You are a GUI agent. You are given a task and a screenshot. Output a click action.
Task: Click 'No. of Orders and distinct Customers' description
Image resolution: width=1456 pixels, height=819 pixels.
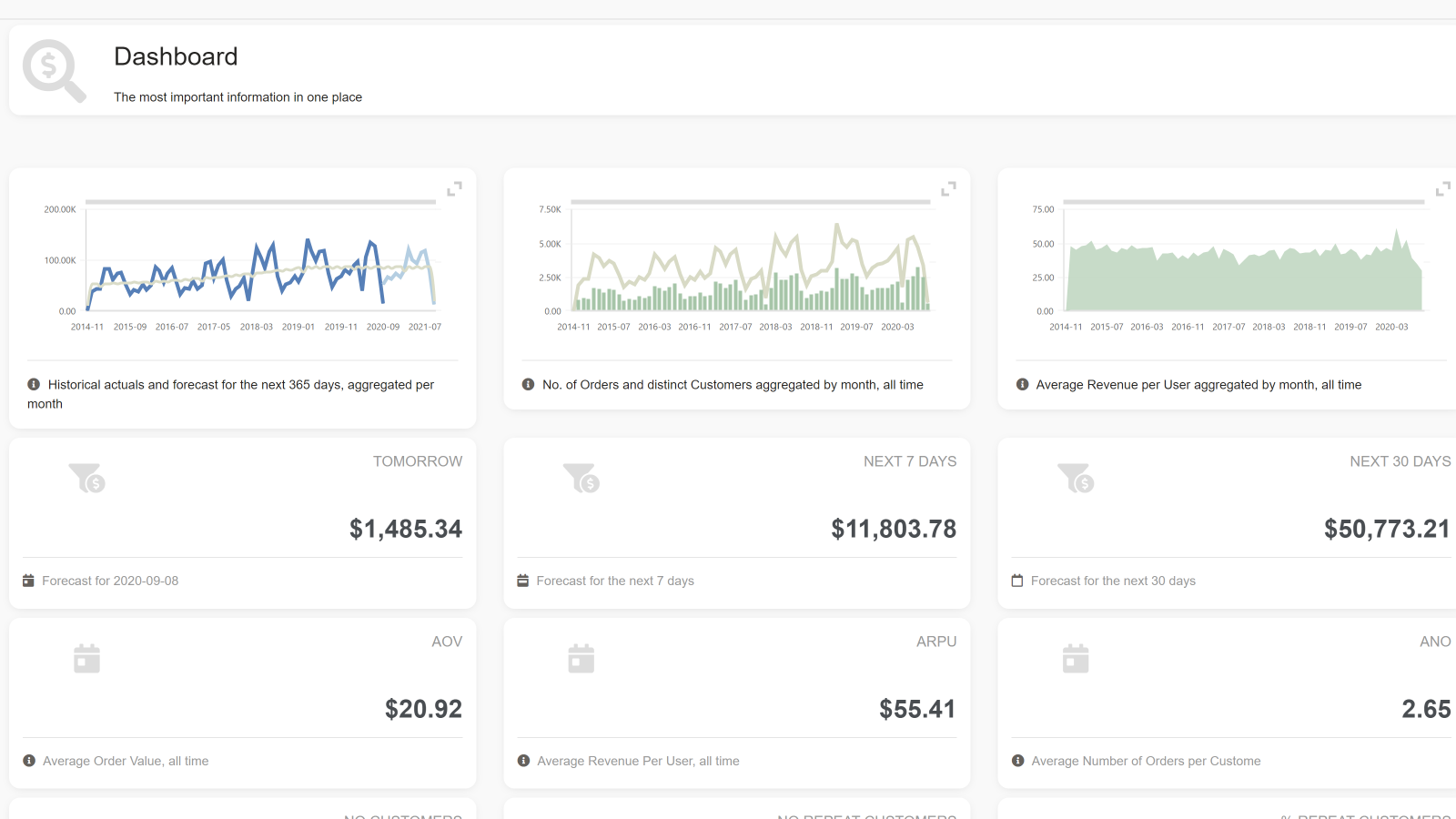click(x=733, y=385)
